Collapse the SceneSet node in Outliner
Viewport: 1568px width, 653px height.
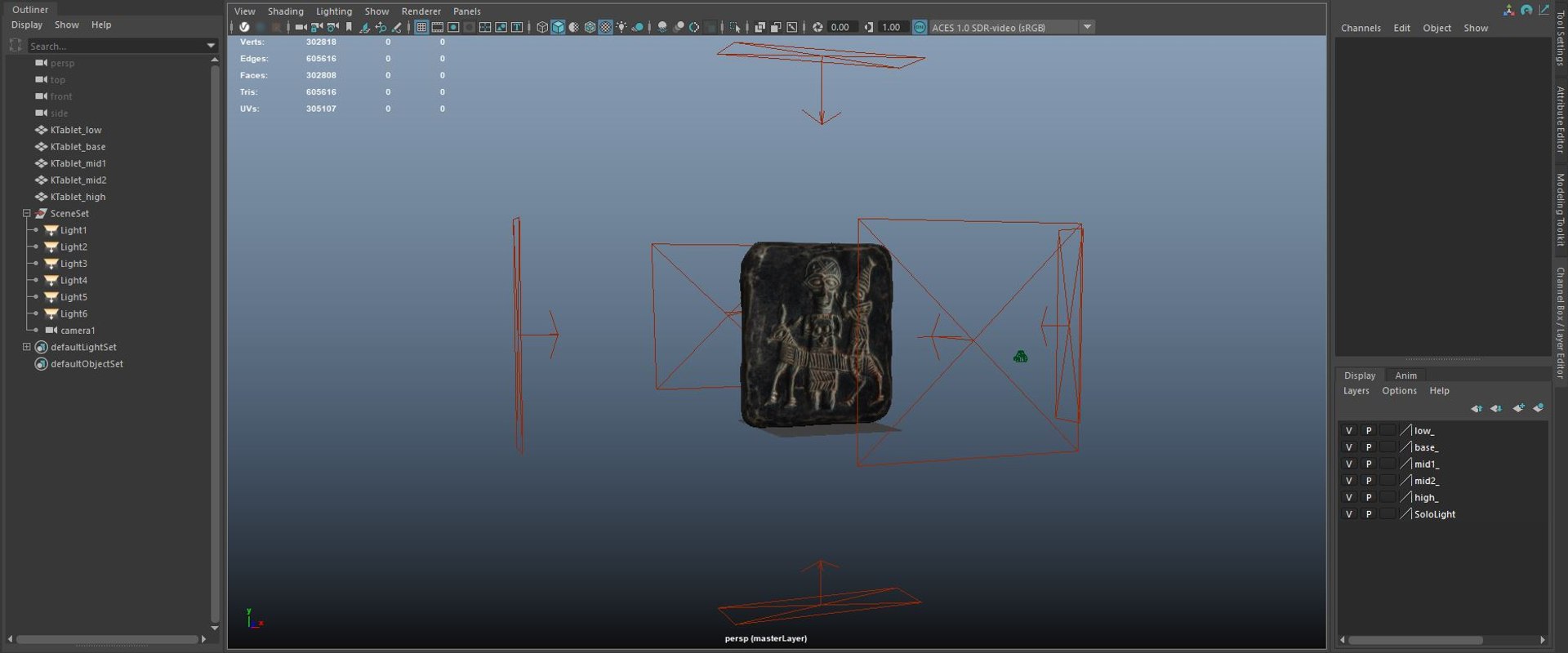pos(27,213)
